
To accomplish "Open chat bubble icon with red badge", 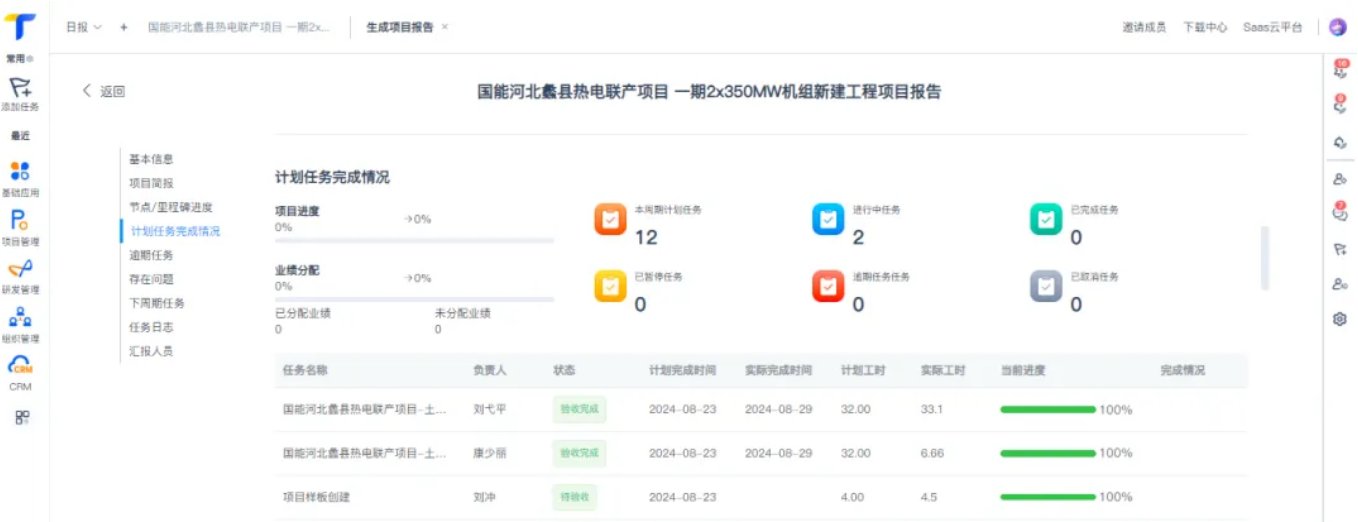I will coord(1340,211).
